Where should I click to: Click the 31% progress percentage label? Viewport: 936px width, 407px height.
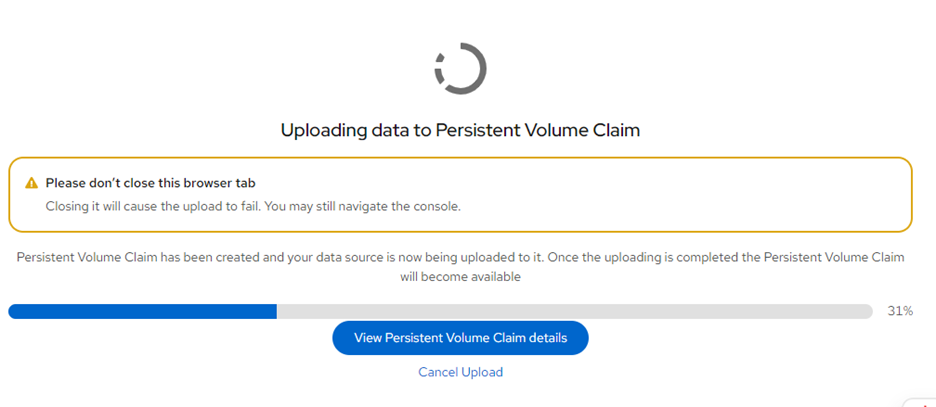(900, 311)
